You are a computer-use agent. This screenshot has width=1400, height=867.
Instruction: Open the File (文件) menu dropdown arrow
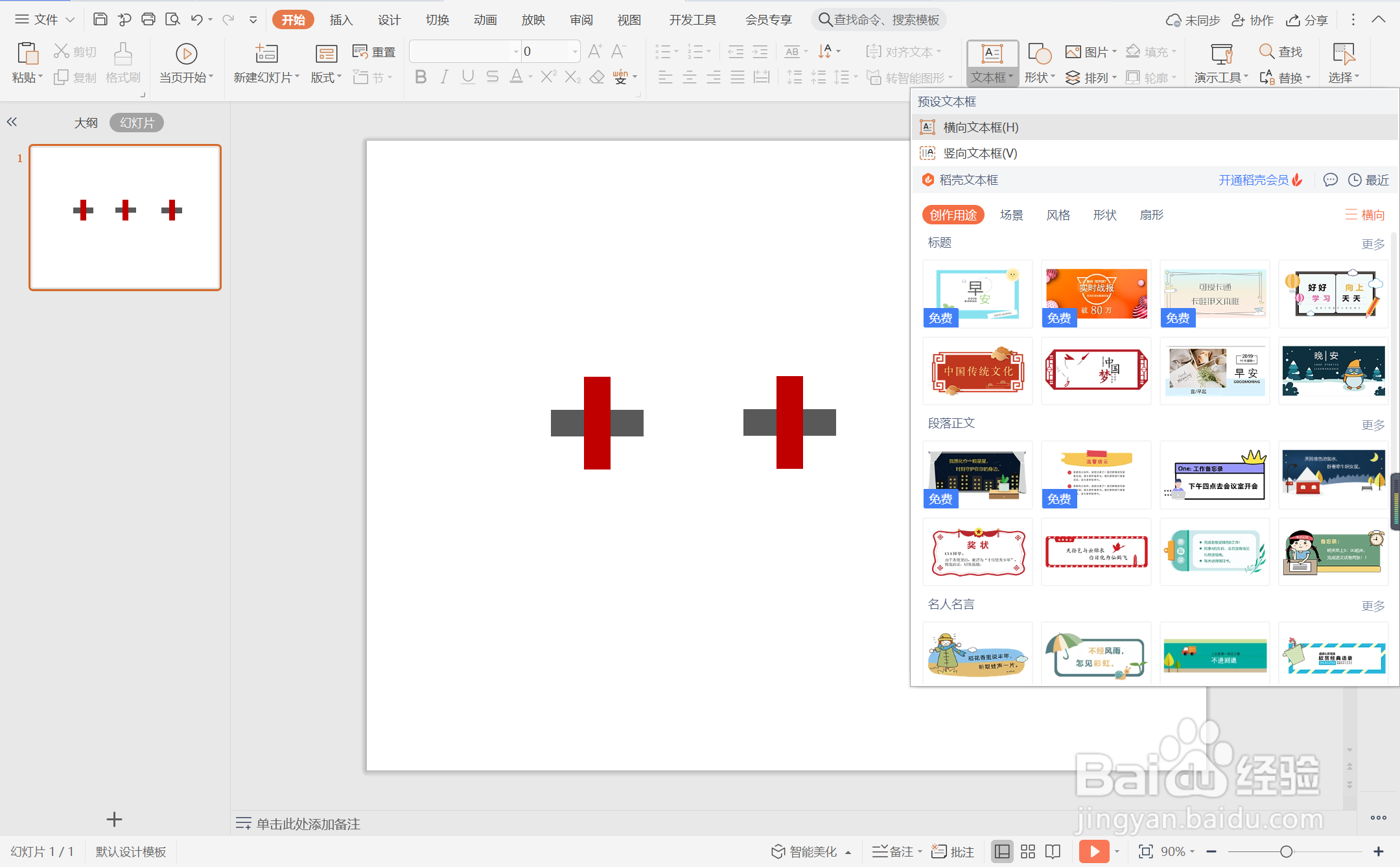(x=70, y=20)
